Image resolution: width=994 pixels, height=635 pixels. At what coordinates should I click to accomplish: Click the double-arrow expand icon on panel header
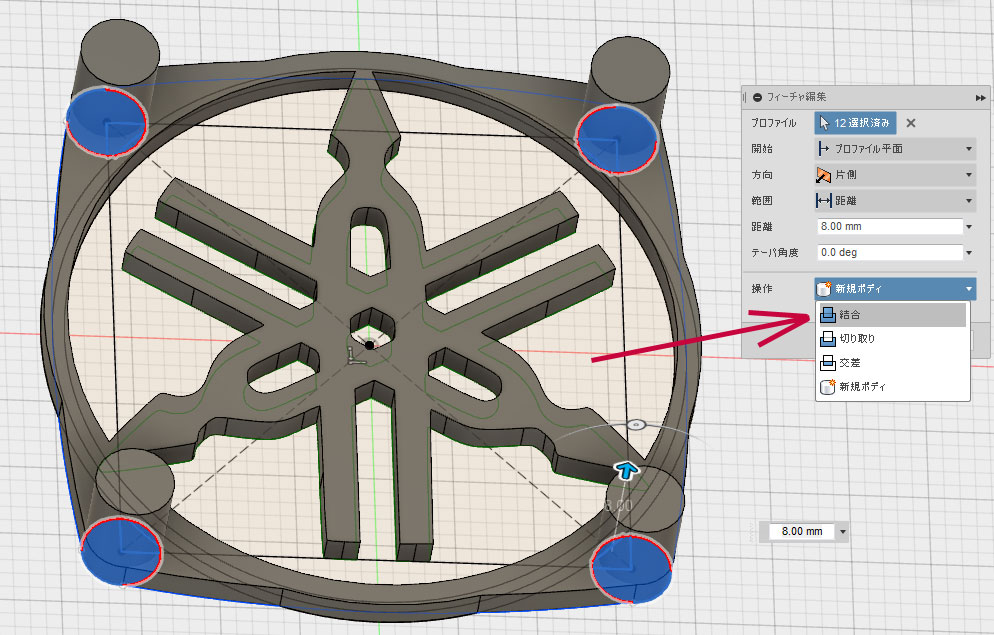tap(980, 97)
